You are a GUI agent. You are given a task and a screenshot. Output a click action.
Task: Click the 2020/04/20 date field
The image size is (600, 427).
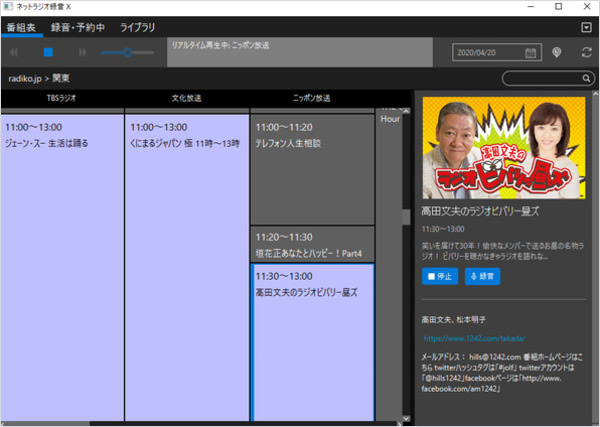click(x=485, y=51)
